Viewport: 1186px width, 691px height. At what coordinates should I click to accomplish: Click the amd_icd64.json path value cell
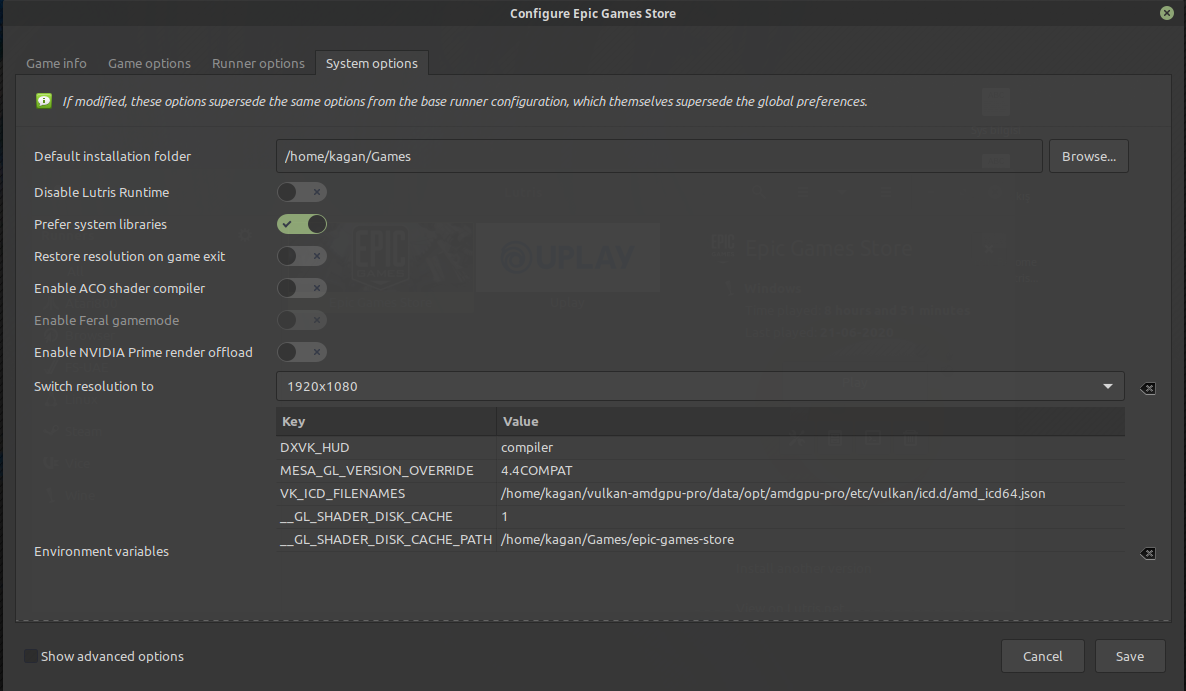coord(811,493)
